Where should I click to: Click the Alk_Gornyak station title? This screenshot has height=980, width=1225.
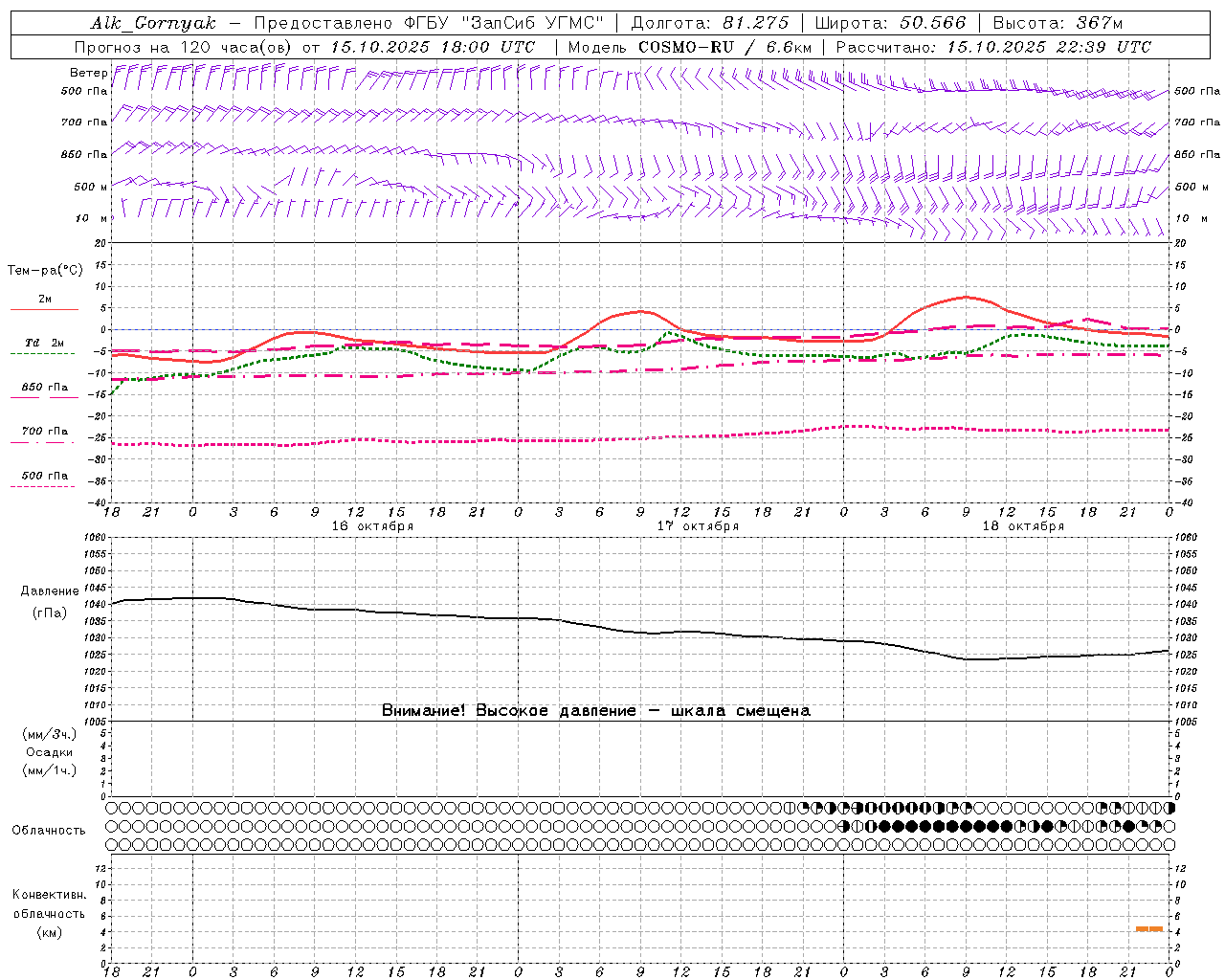point(154,23)
